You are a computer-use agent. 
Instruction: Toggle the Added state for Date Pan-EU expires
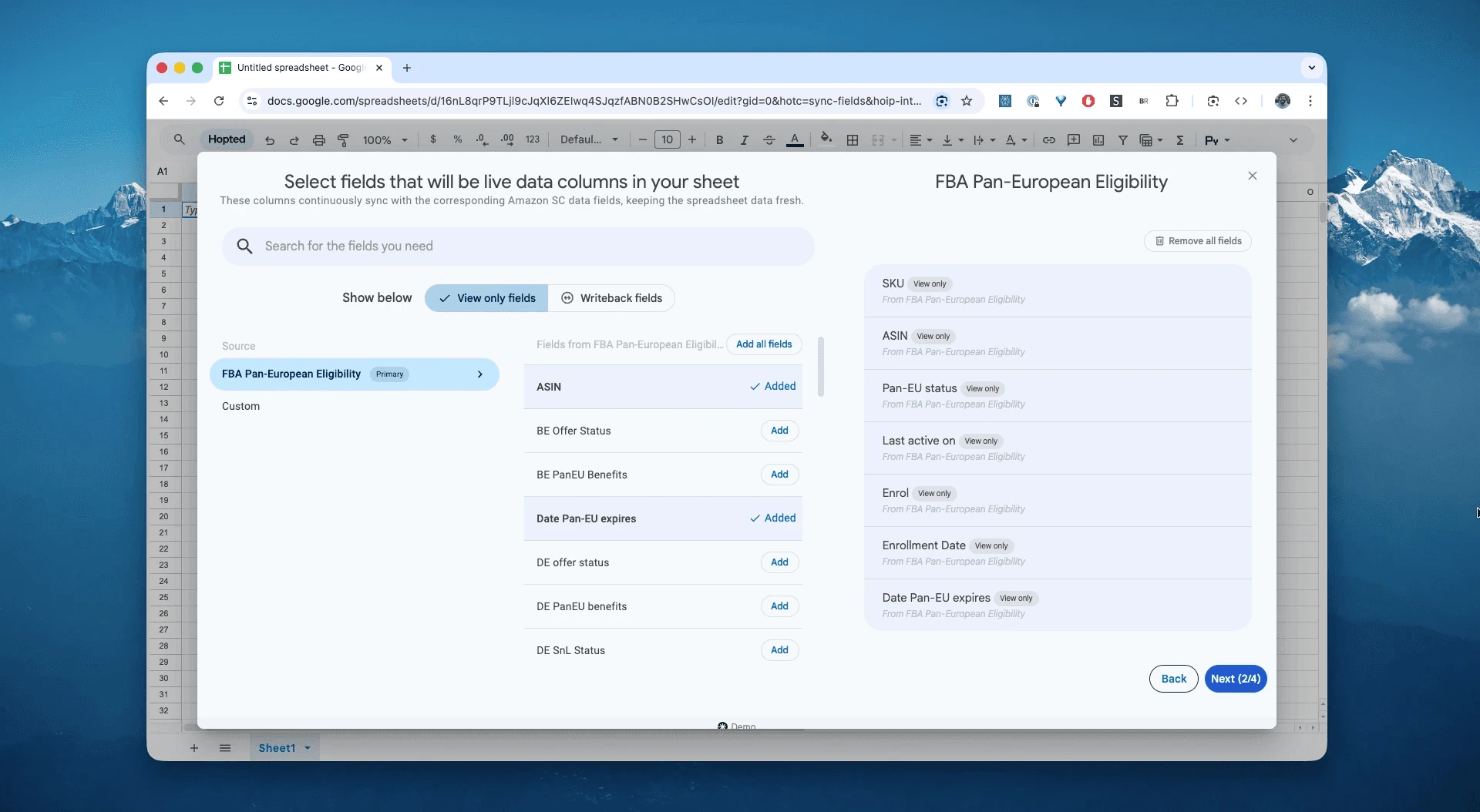pos(772,518)
